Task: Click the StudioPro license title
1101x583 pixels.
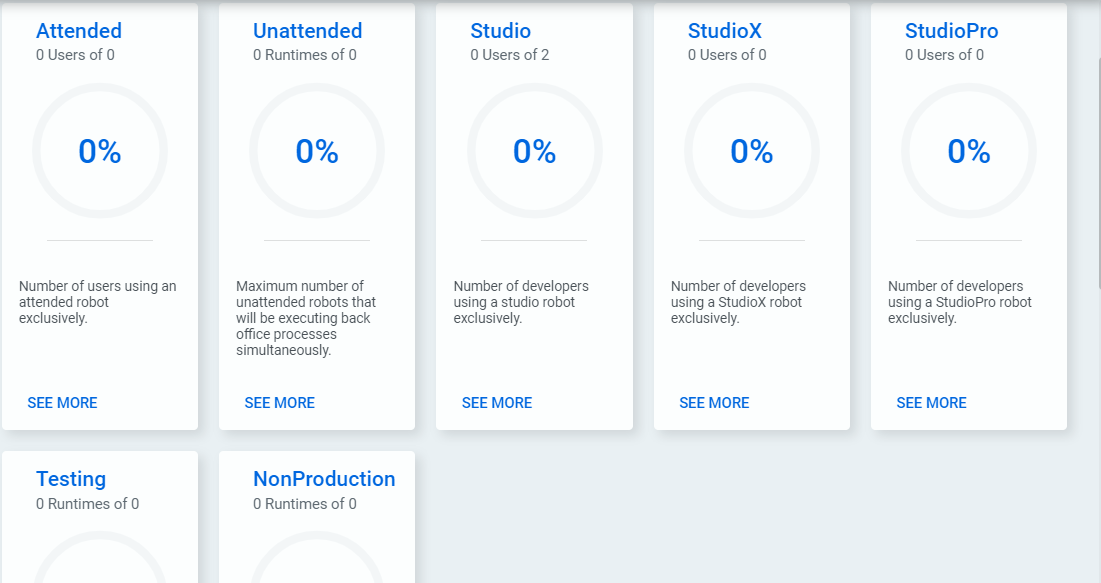Action: 951,31
